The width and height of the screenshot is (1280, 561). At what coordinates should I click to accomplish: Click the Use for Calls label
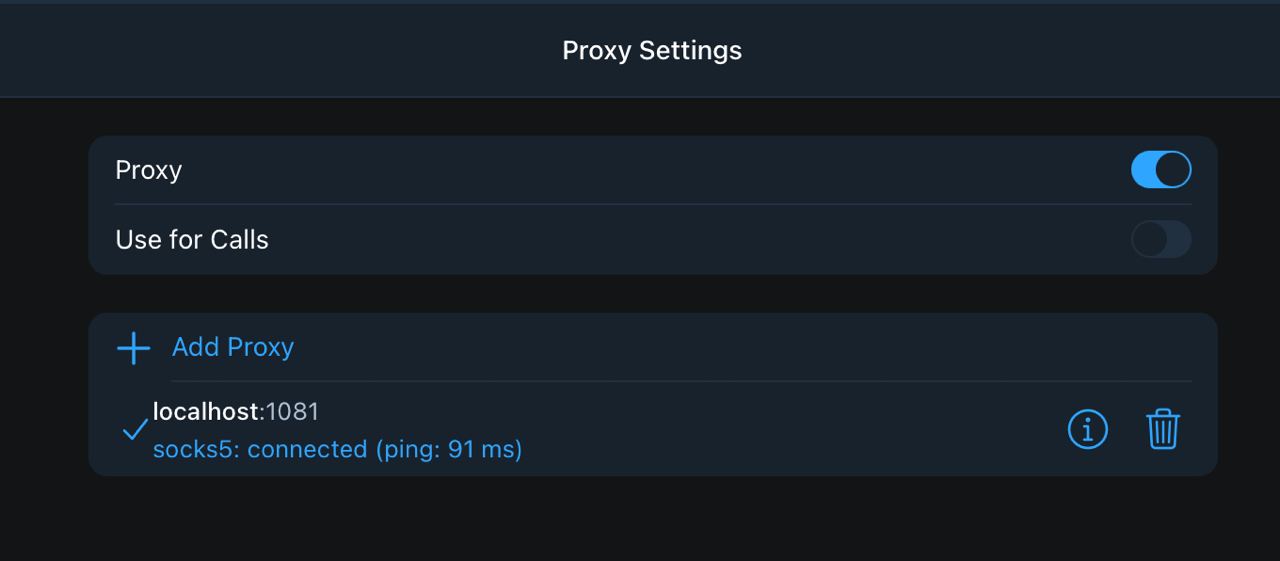pyautogui.click(x=192, y=240)
